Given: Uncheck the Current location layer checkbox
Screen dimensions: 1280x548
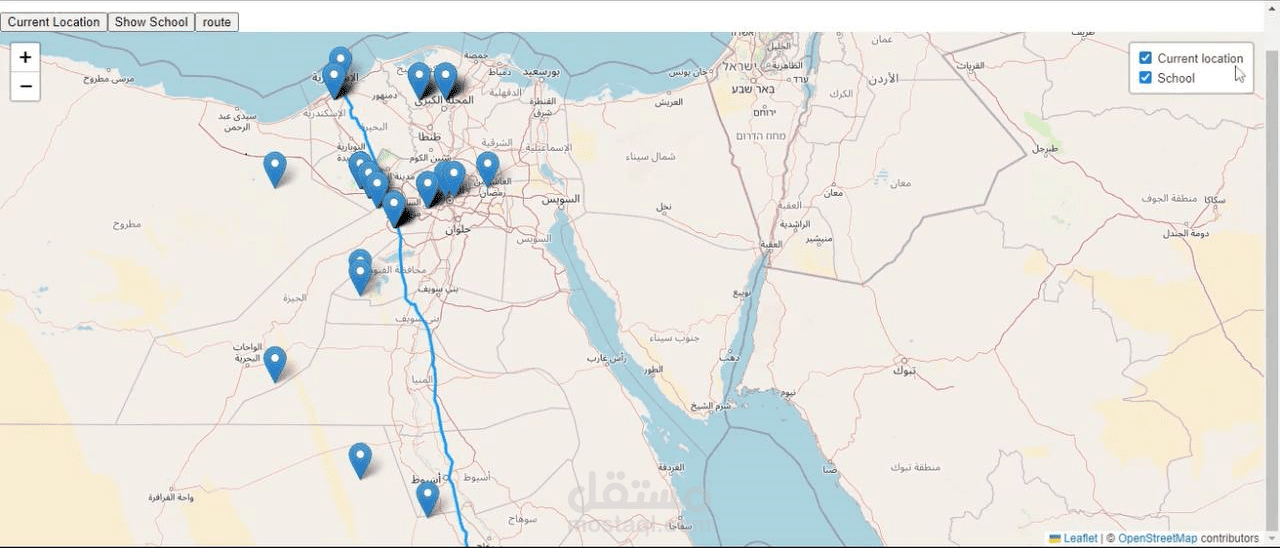Looking at the screenshot, I should 1146,58.
